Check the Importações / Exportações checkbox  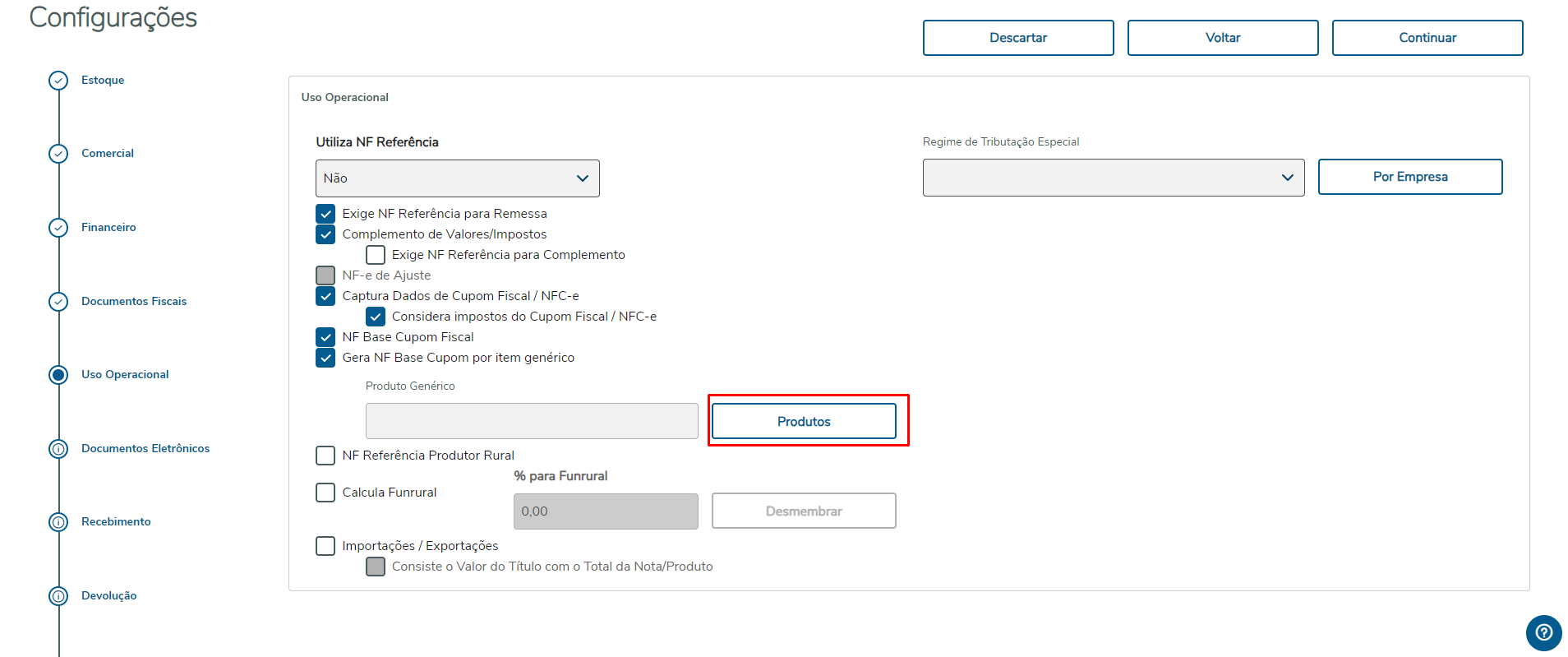click(x=325, y=546)
